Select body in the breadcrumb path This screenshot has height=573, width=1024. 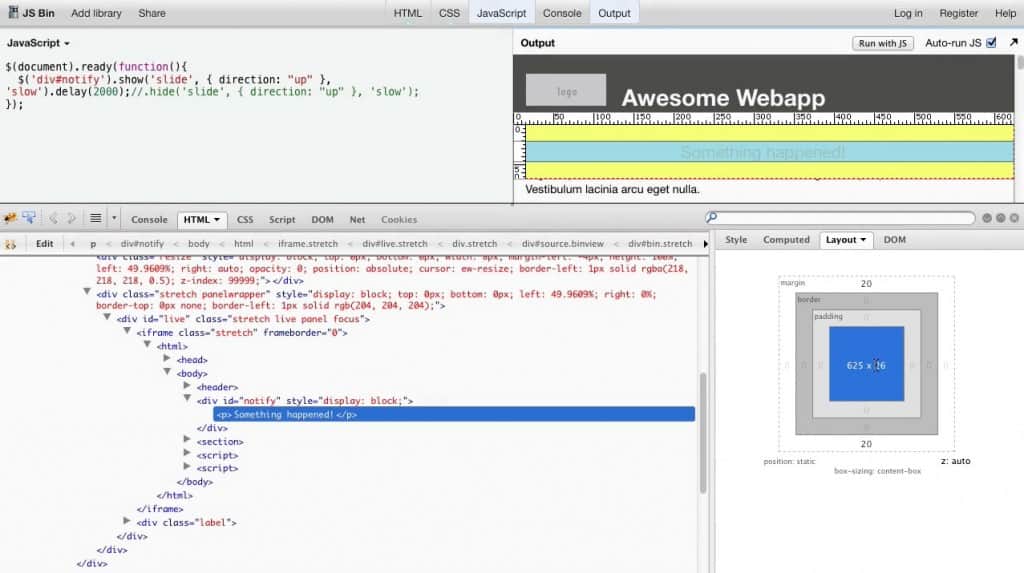199,244
